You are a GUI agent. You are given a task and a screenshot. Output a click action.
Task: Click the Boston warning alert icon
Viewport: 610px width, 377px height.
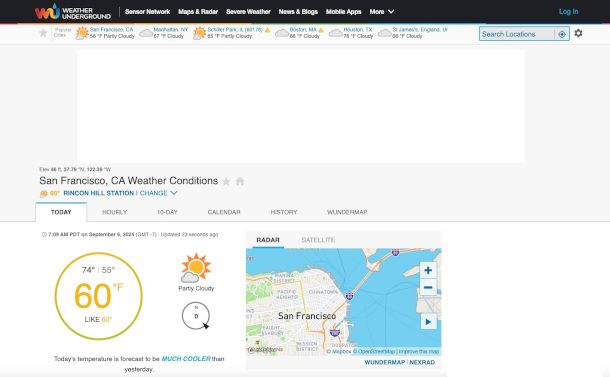click(x=321, y=30)
